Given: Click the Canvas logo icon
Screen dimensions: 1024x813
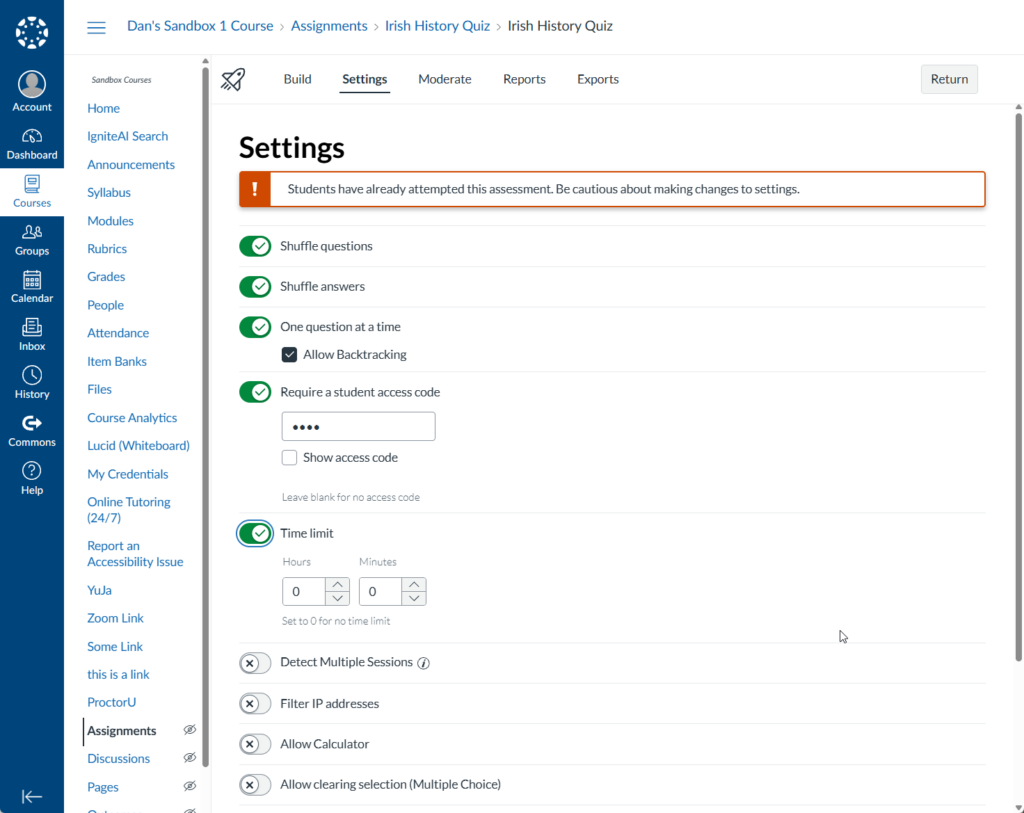Looking at the screenshot, I should [x=31, y=32].
